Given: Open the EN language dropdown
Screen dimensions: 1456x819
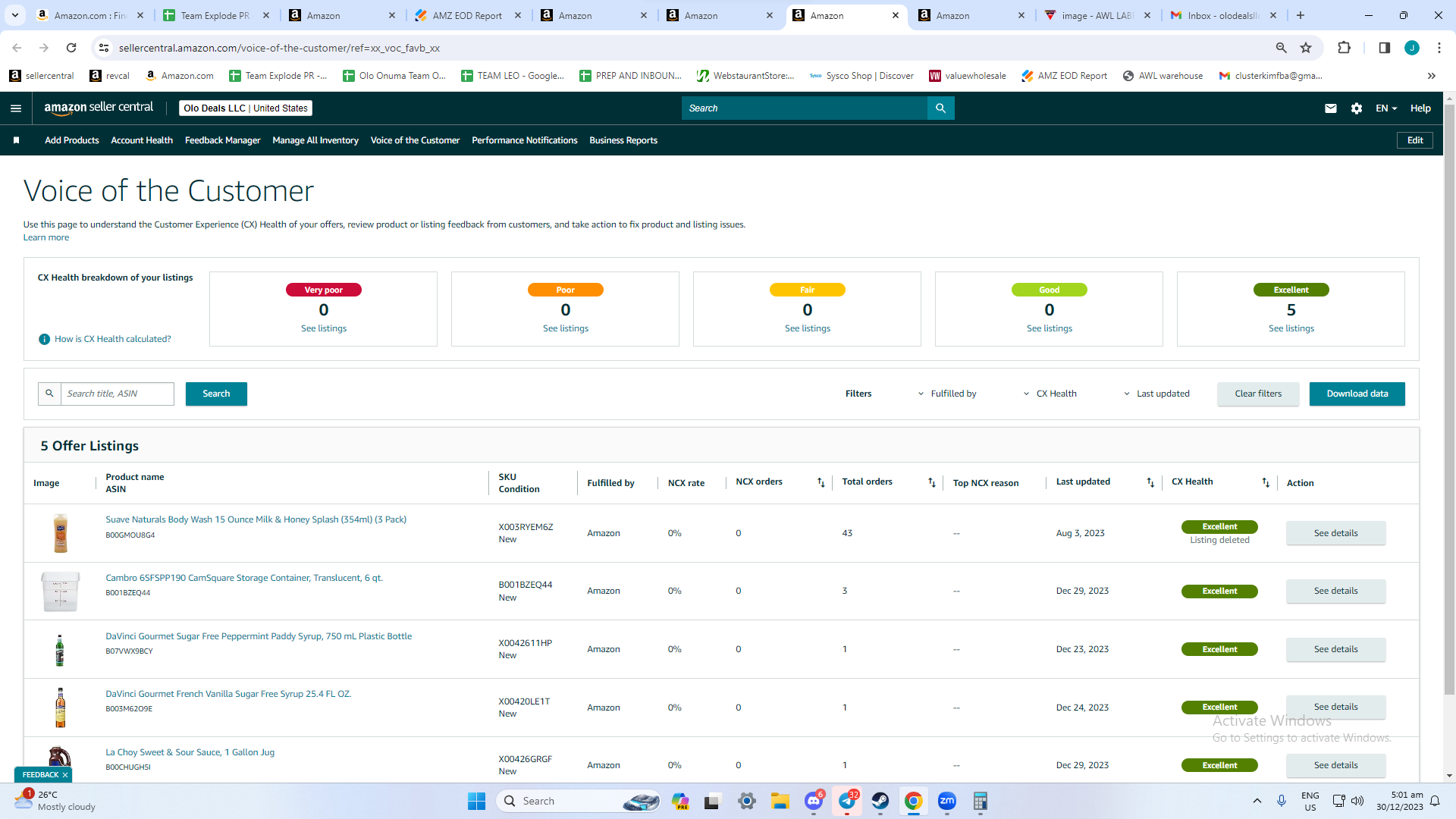Looking at the screenshot, I should point(1386,108).
